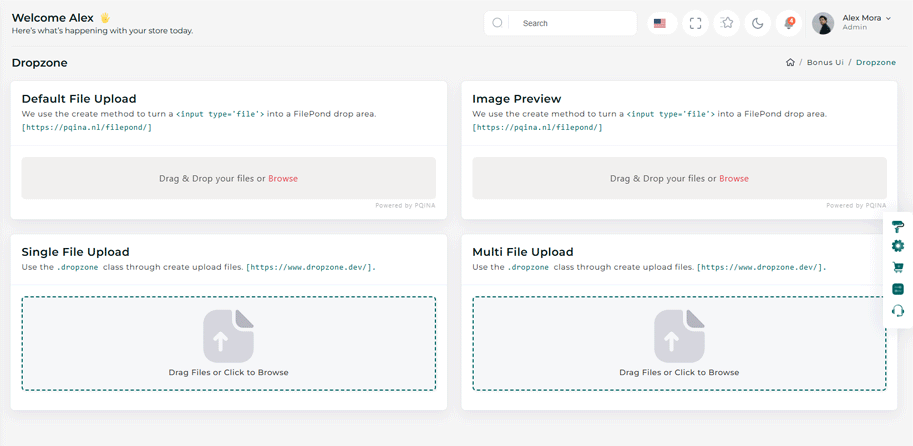The image size is (913, 446).
Task: Click the Single File Upload drop area
Action: [x=228, y=343]
